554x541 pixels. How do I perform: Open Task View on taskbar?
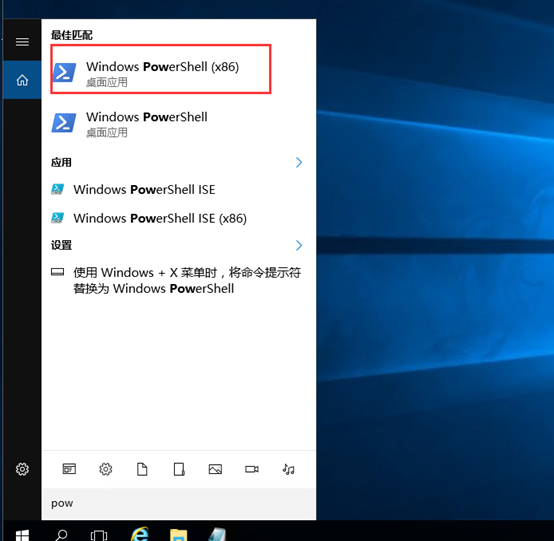99,535
